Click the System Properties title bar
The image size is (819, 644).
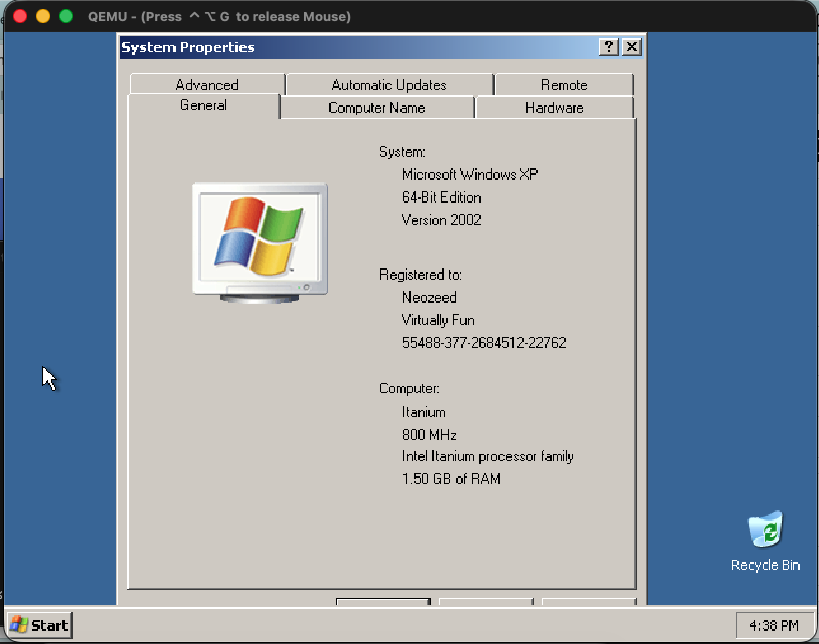[x=359, y=47]
